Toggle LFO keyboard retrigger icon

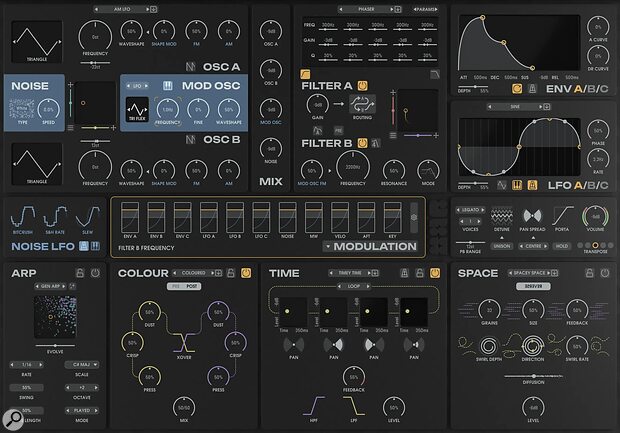pyautogui.click(x=517, y=185)
